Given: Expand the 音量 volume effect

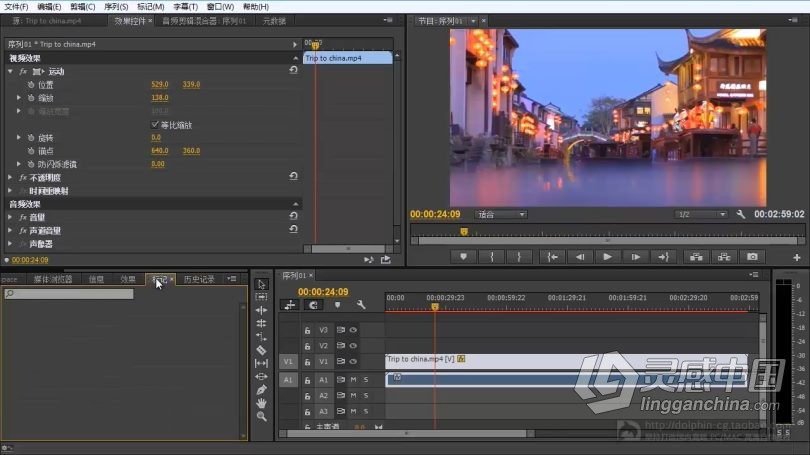Looking at the screenshot, I should [x=10, y=217].
